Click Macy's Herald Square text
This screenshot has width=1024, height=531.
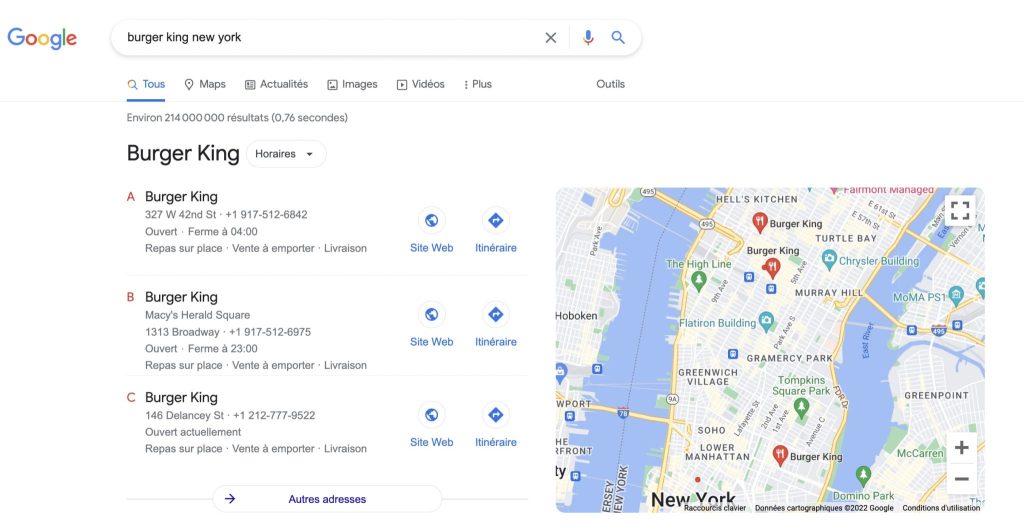(197, 315)
